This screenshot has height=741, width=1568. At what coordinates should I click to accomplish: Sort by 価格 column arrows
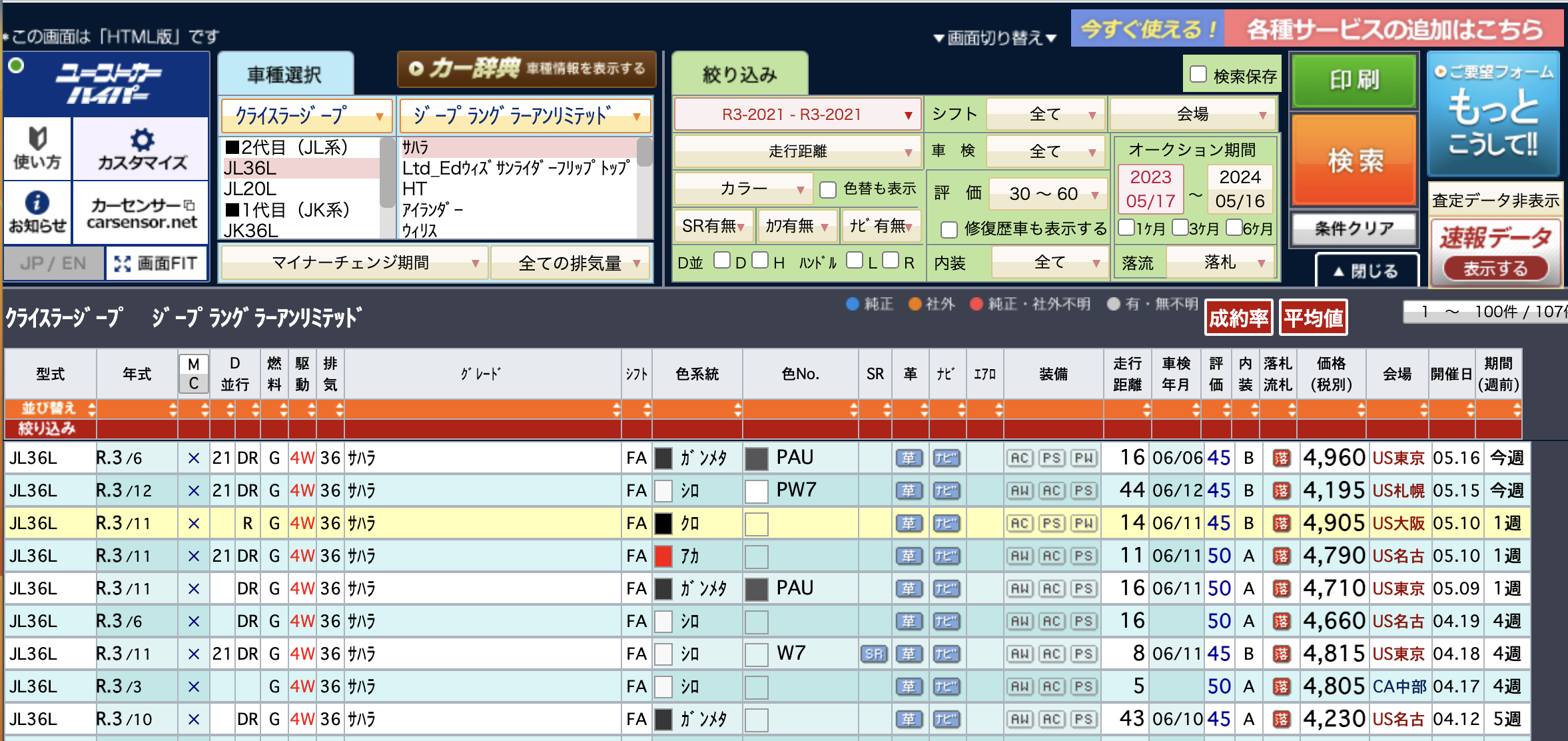(1361, 408)
